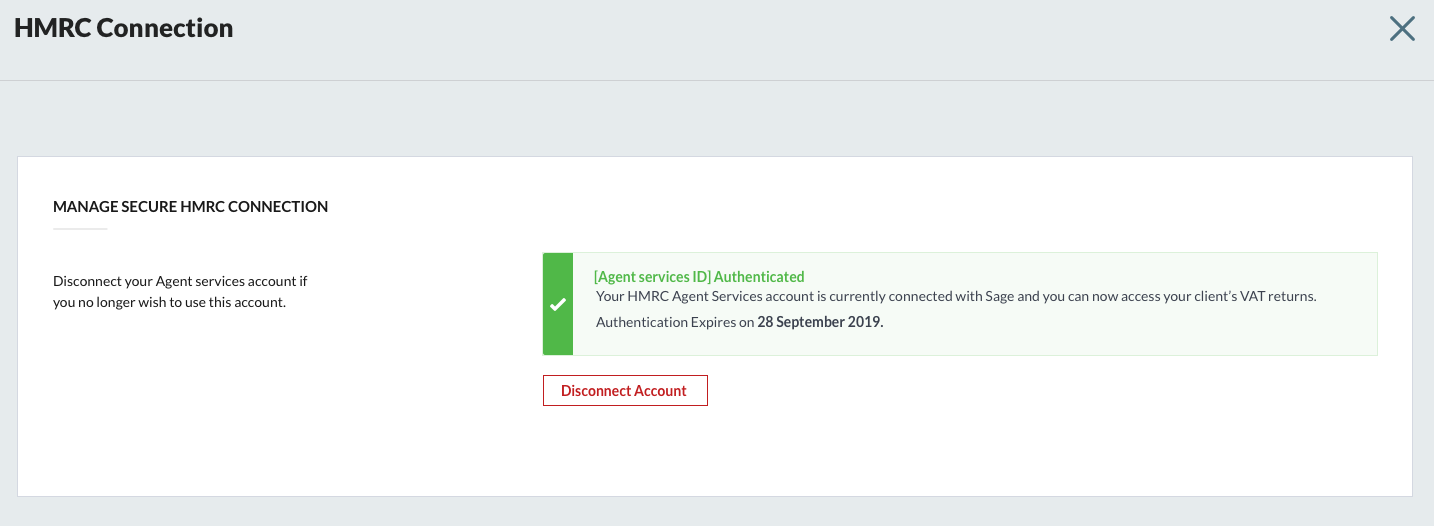
Task: Click the '28 September 2019' expiry date
Action: (820, 322)
